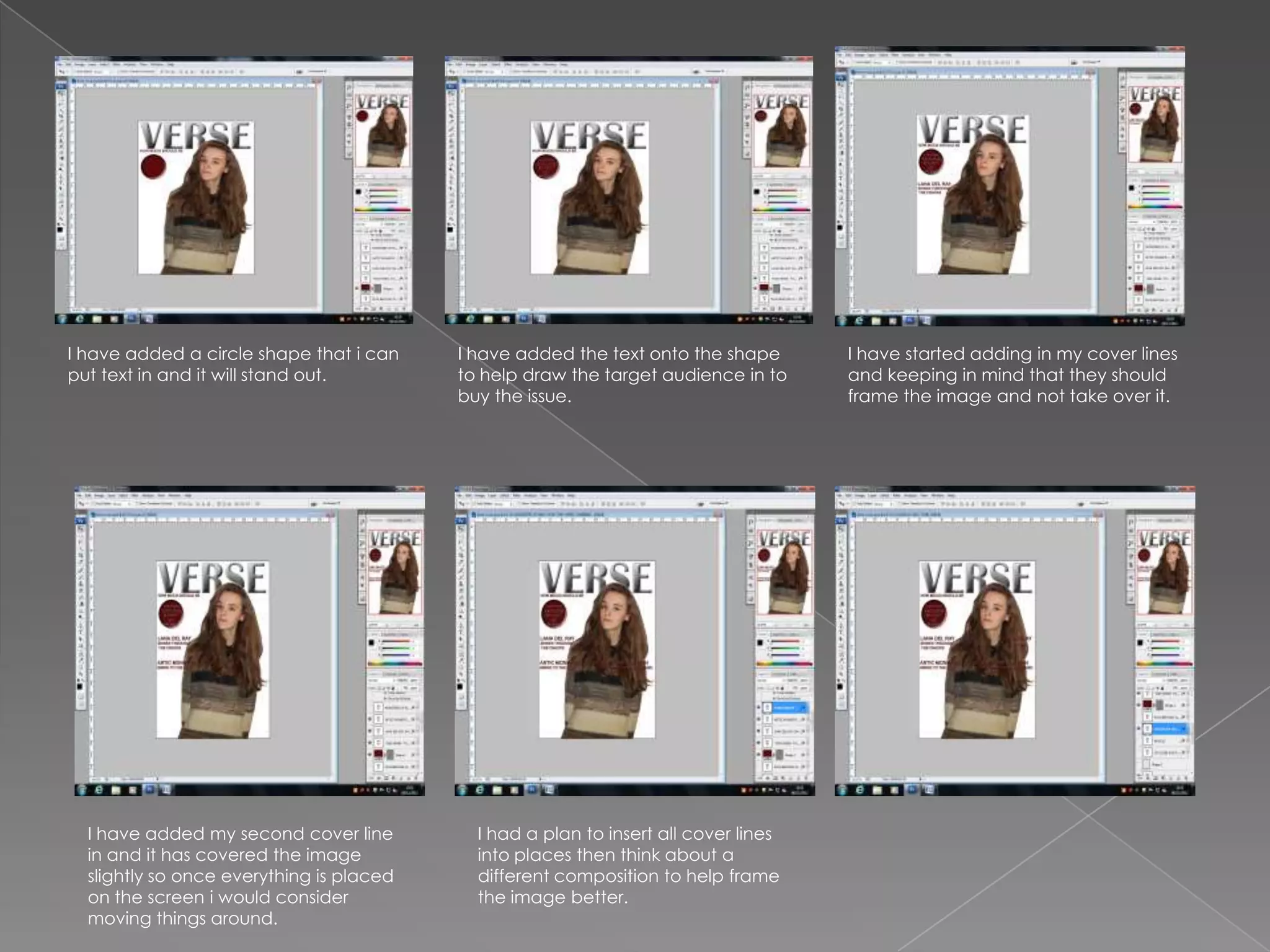Click Navigator VERSE thumbnail in cover-lines-started screenshot
Viewport: 1270px width, 952px height.
[x=1154, y=124]
